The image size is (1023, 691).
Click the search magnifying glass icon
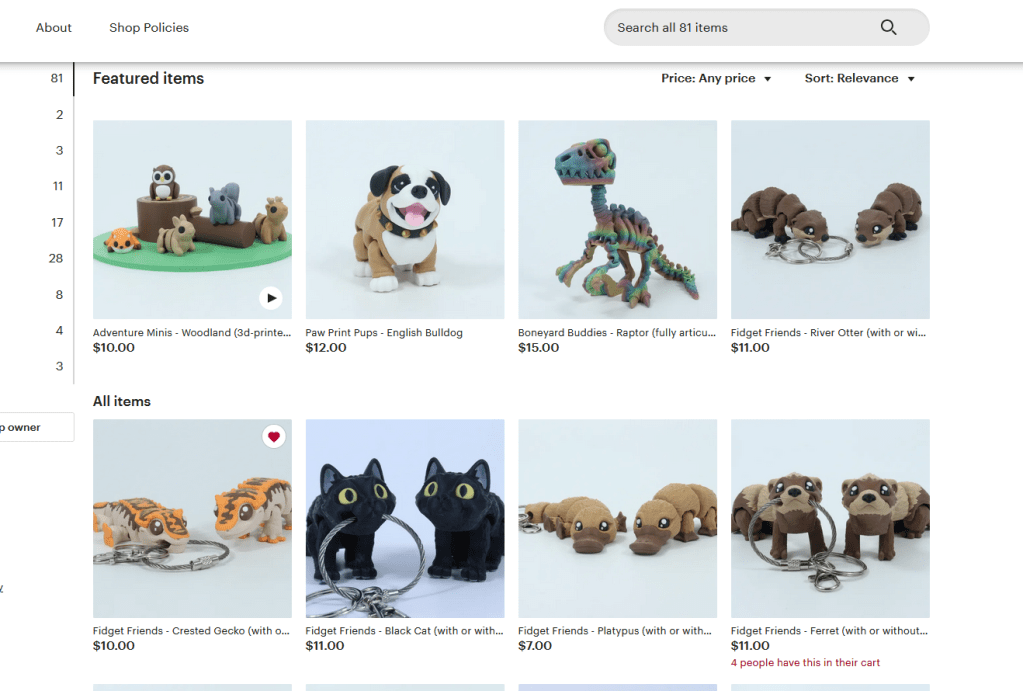click(x=888, y=28)
